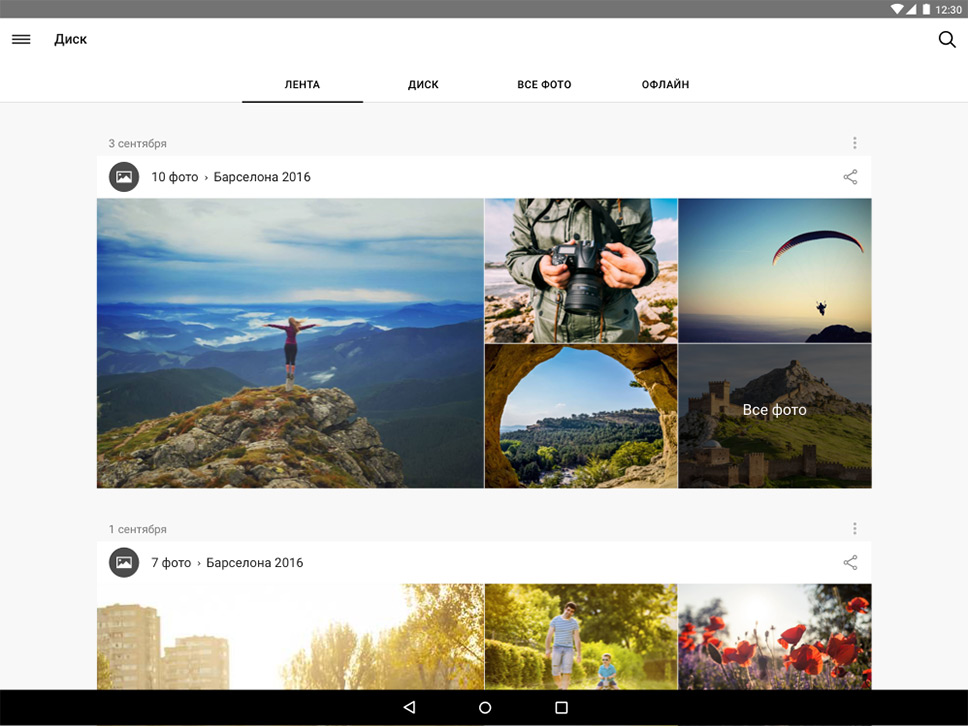Click the 3 сентября date label
This screenshot has height=726, width=968.
coord(138,143)
